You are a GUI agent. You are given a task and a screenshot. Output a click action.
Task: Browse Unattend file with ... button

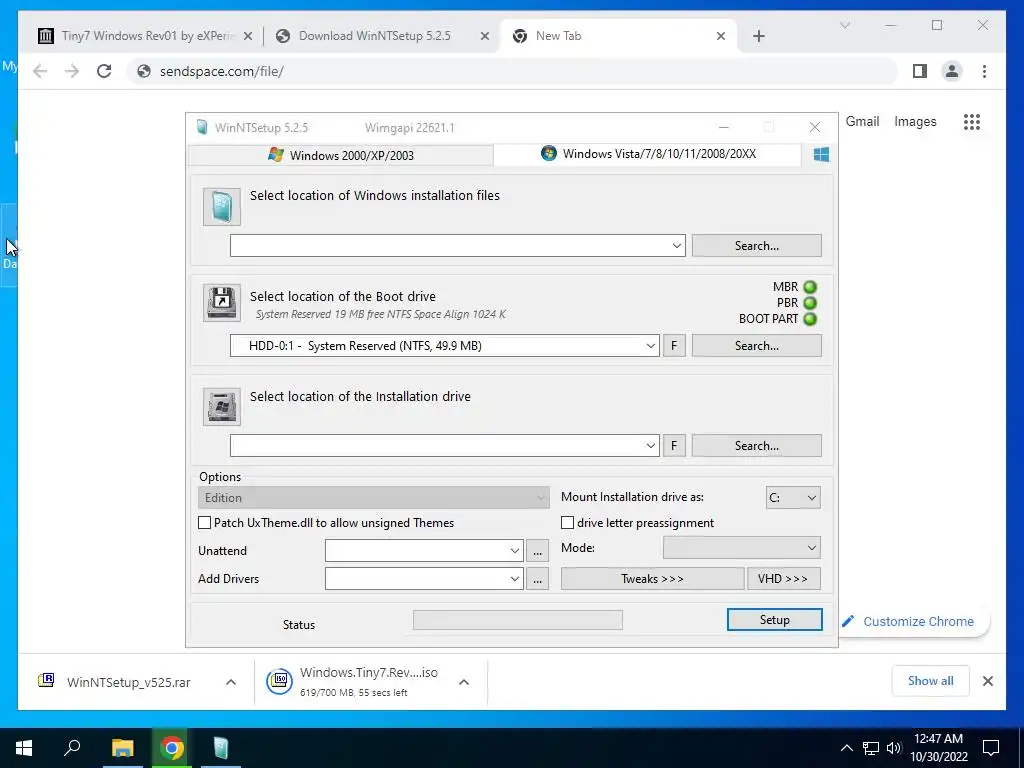tap(537, 551)
